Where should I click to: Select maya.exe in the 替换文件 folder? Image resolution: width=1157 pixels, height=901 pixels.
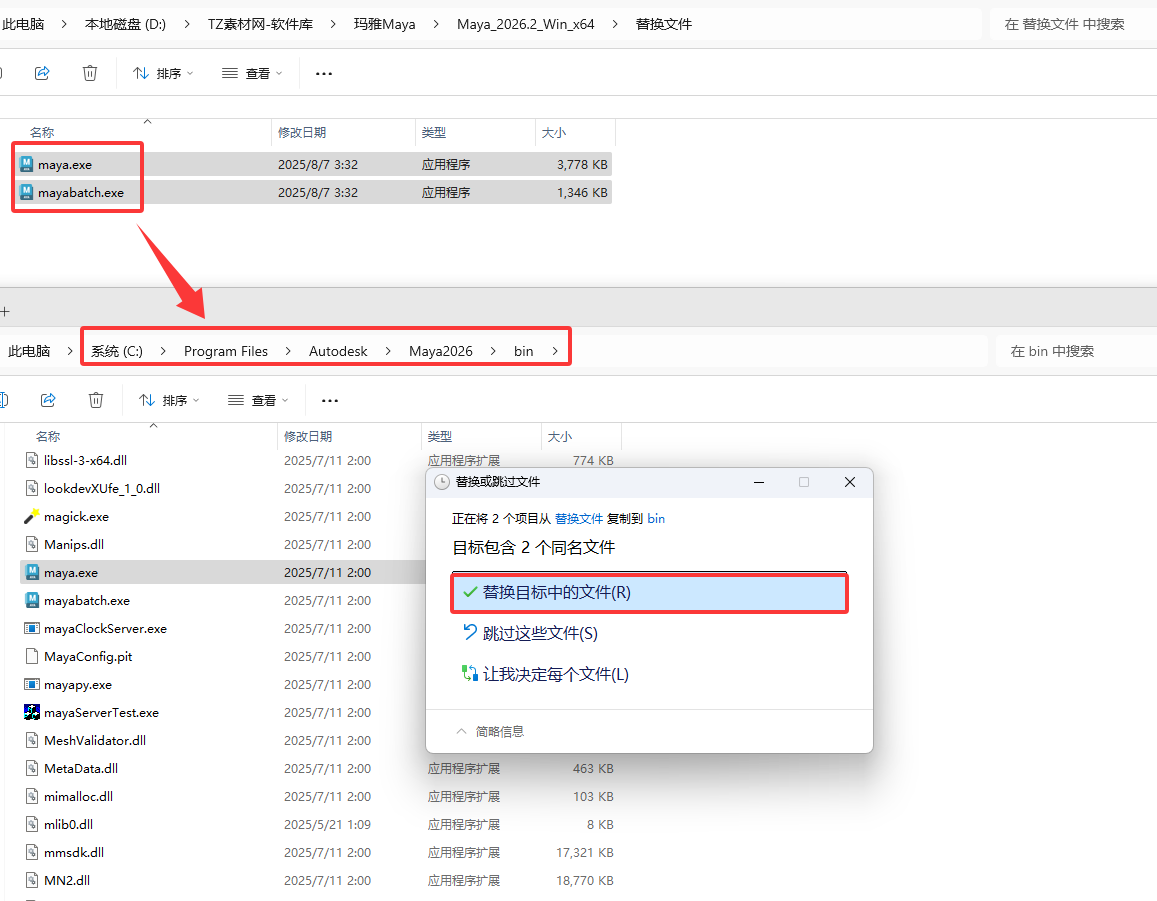click(65, 165)
